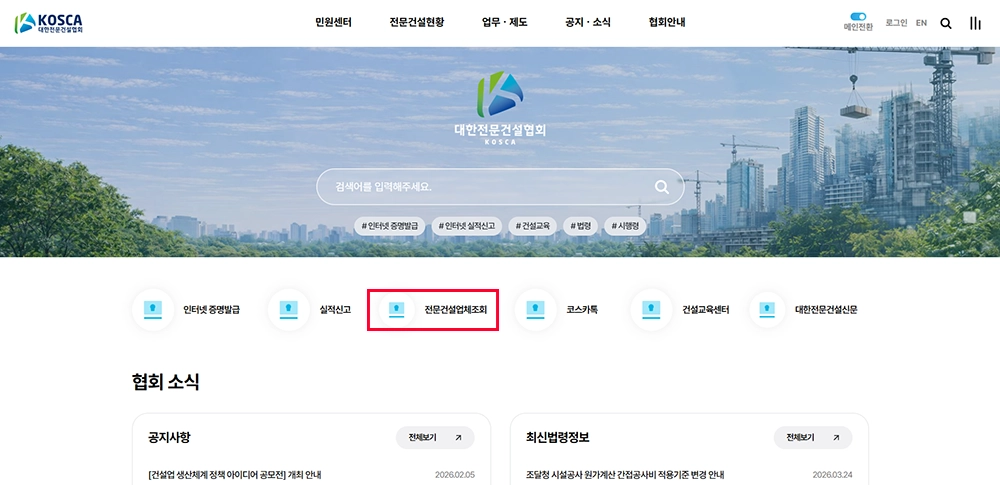Click the hero search input field
Screen dimensions: 1000x485
[x=501, y=187]
